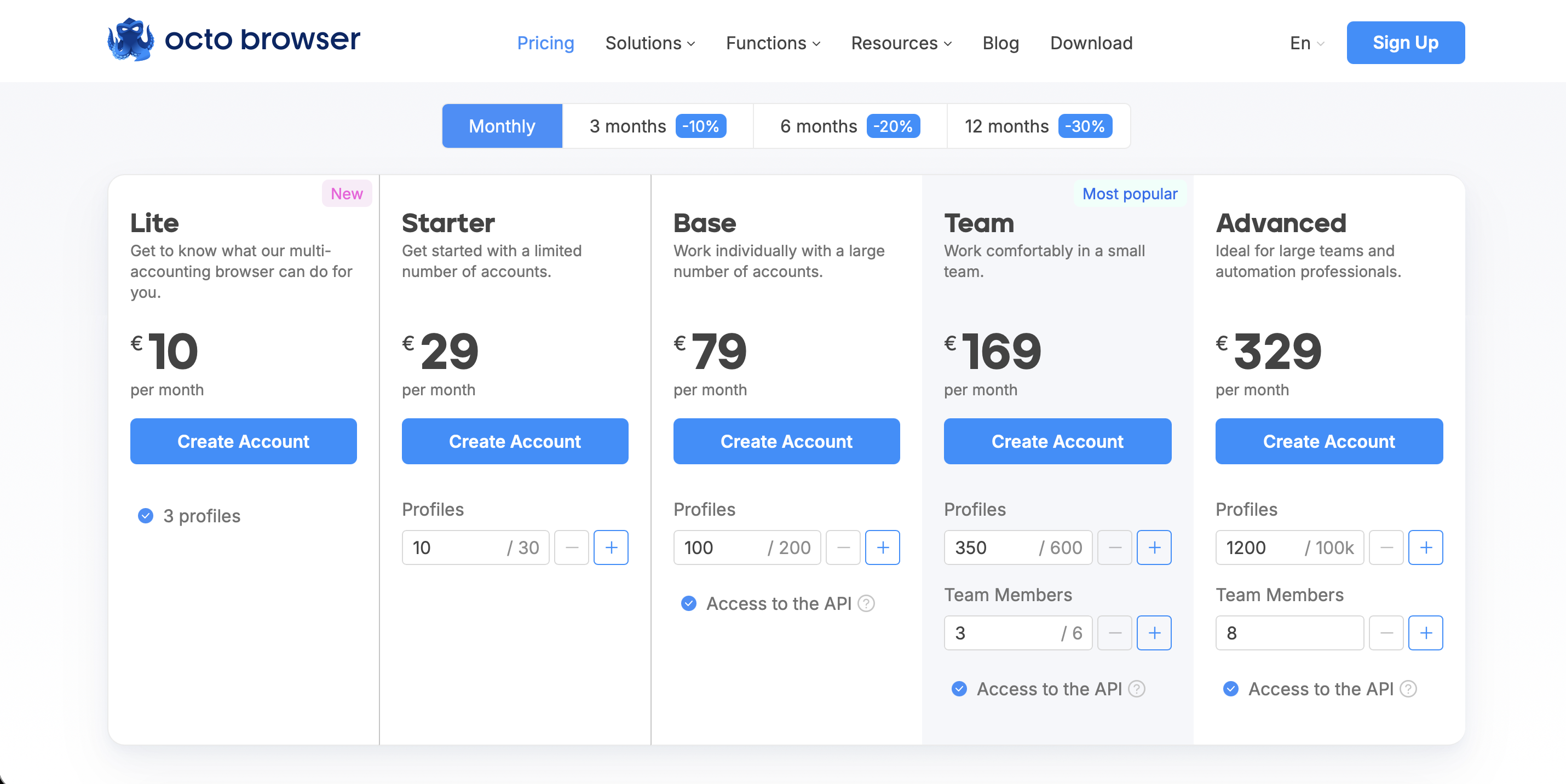Select 12 months billing with -30%
Screen dimensions: 1566x784
coord(1038,126)
